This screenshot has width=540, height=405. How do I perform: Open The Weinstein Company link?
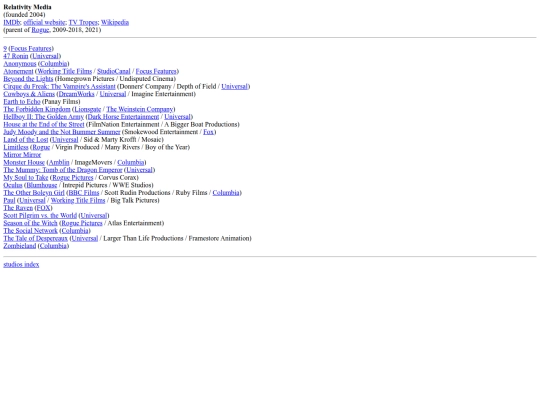click(140, 109)
